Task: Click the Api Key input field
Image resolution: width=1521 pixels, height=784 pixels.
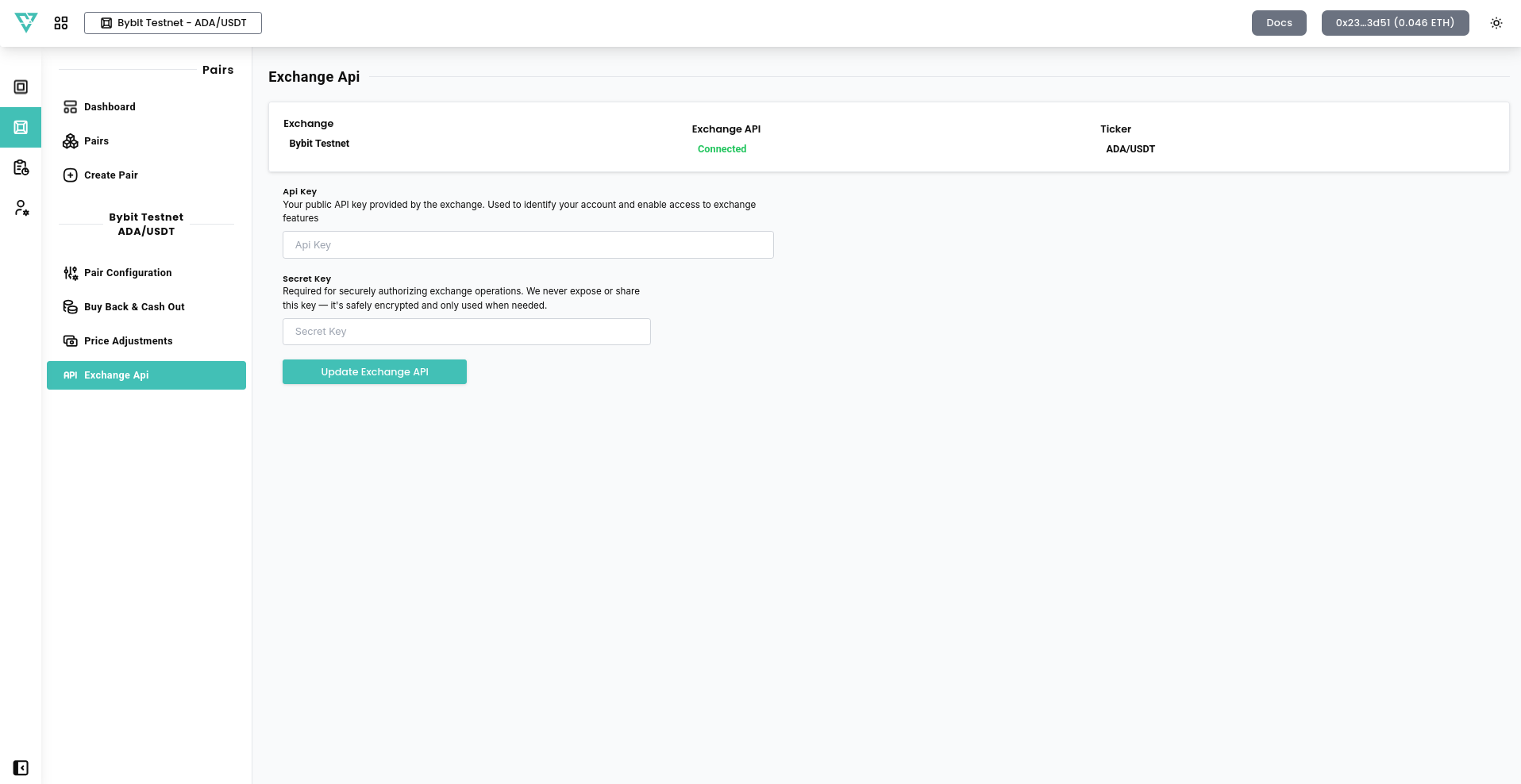Action: (528, 245)
